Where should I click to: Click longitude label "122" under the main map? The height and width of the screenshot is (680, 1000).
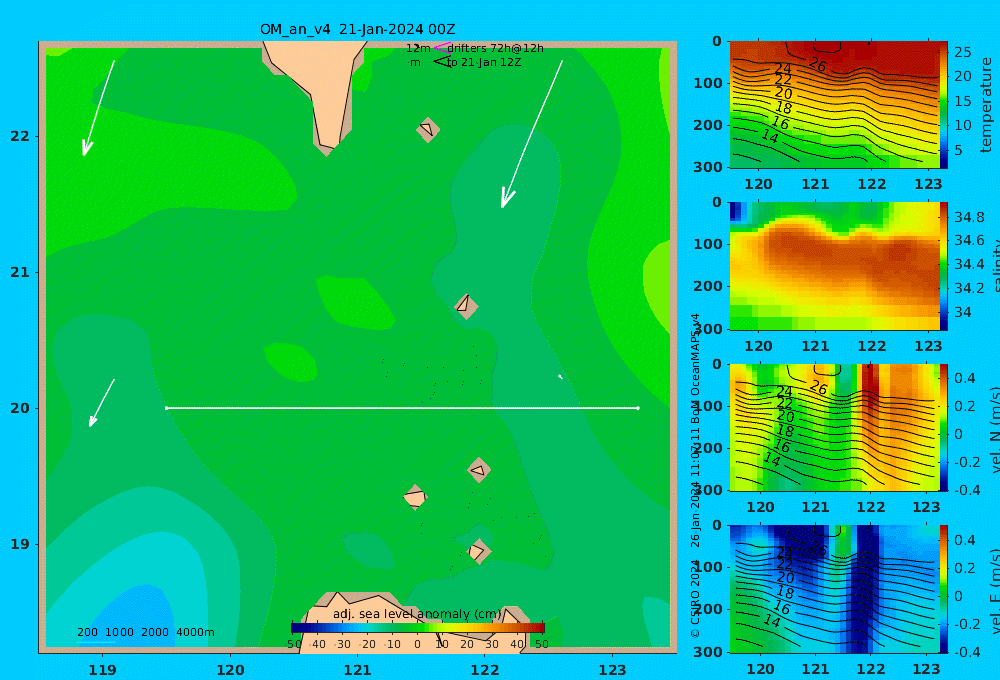tap(485, 670)
